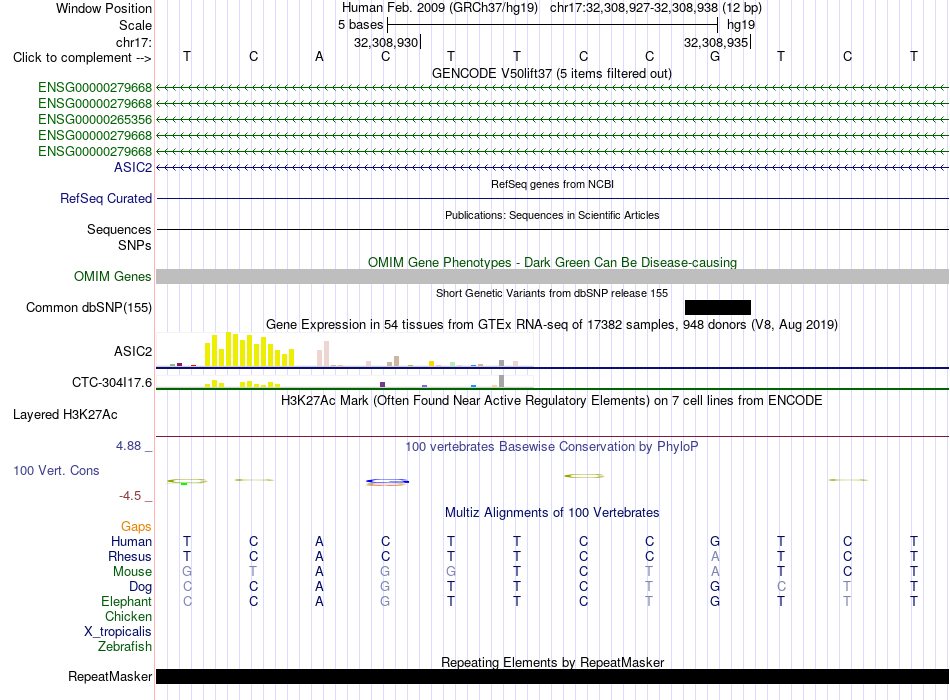Click the '5 bases' scale label
This screenshot has height=700, width=950.
click(x=360, y=25)
